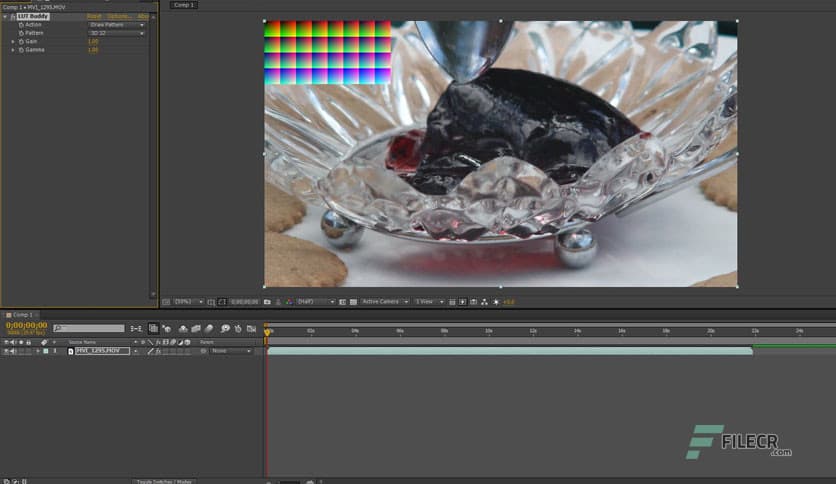Screen dimensions: 836x484
Task: Toggle the LUT Buddy effect fx switch
Action: click(11, 16)
